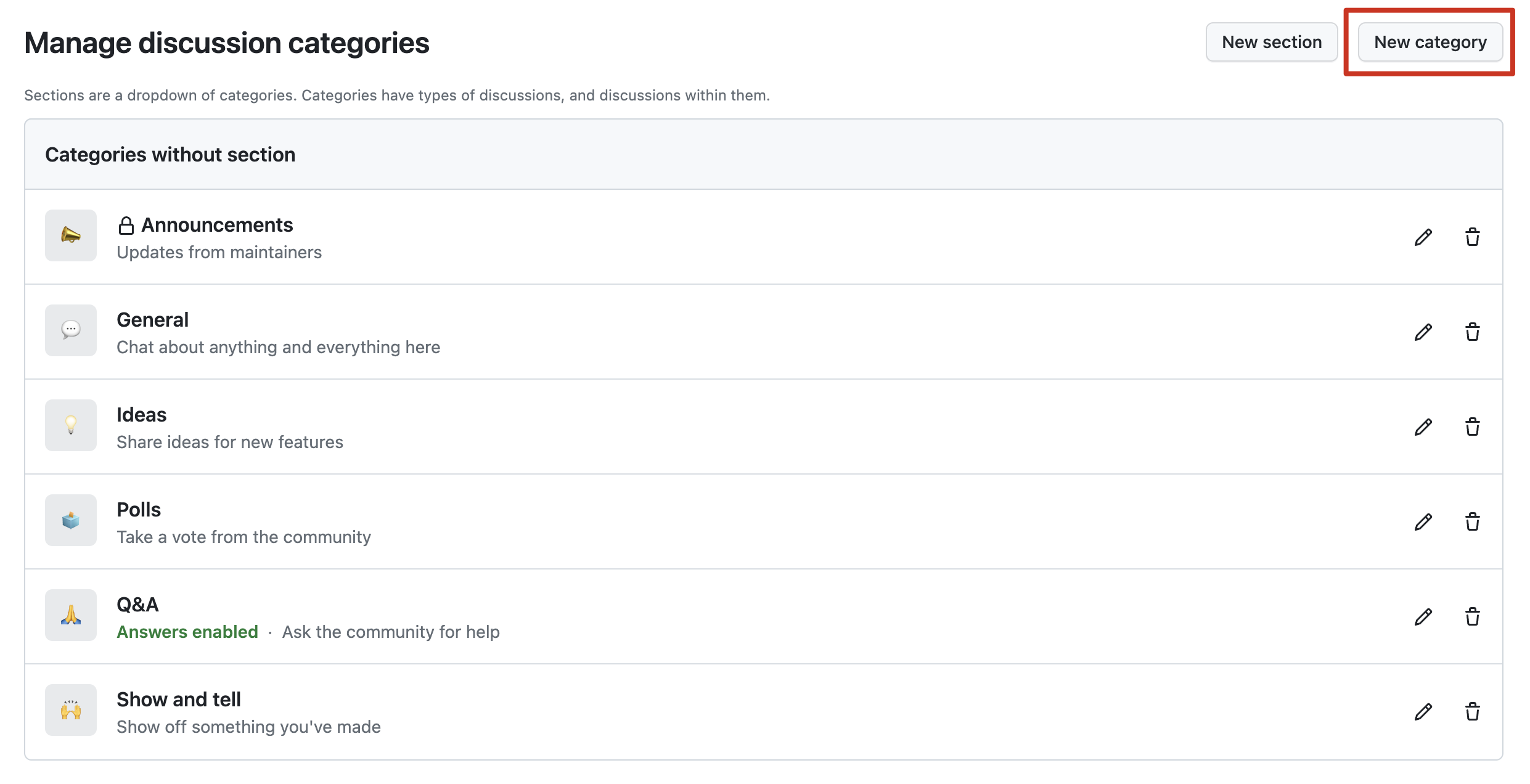Click the Polls ballot box emoji thumbnail
Screen dimensions: 1530x784
point(71,520)
